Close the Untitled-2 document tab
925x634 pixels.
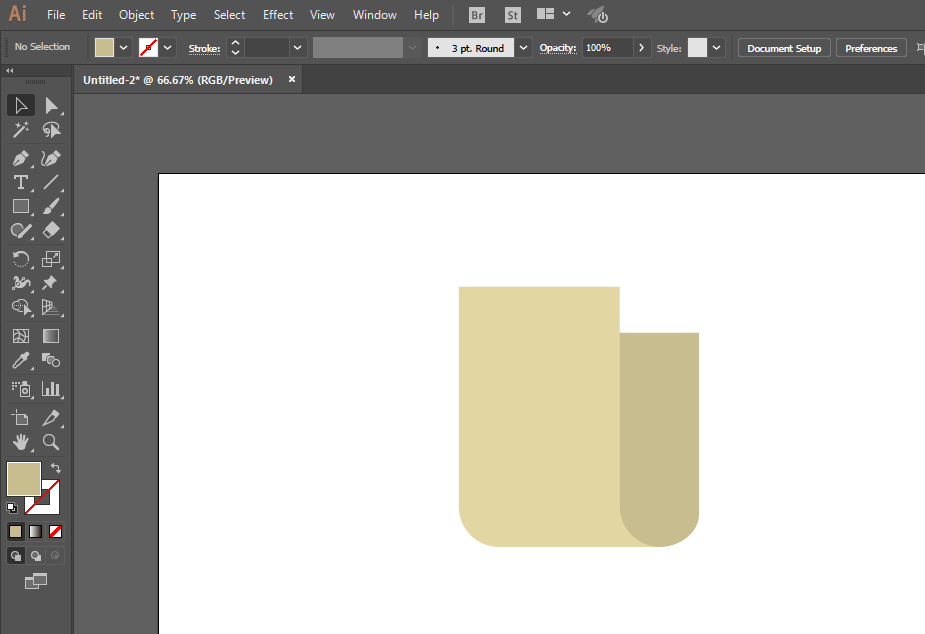(x=291, y=79)
